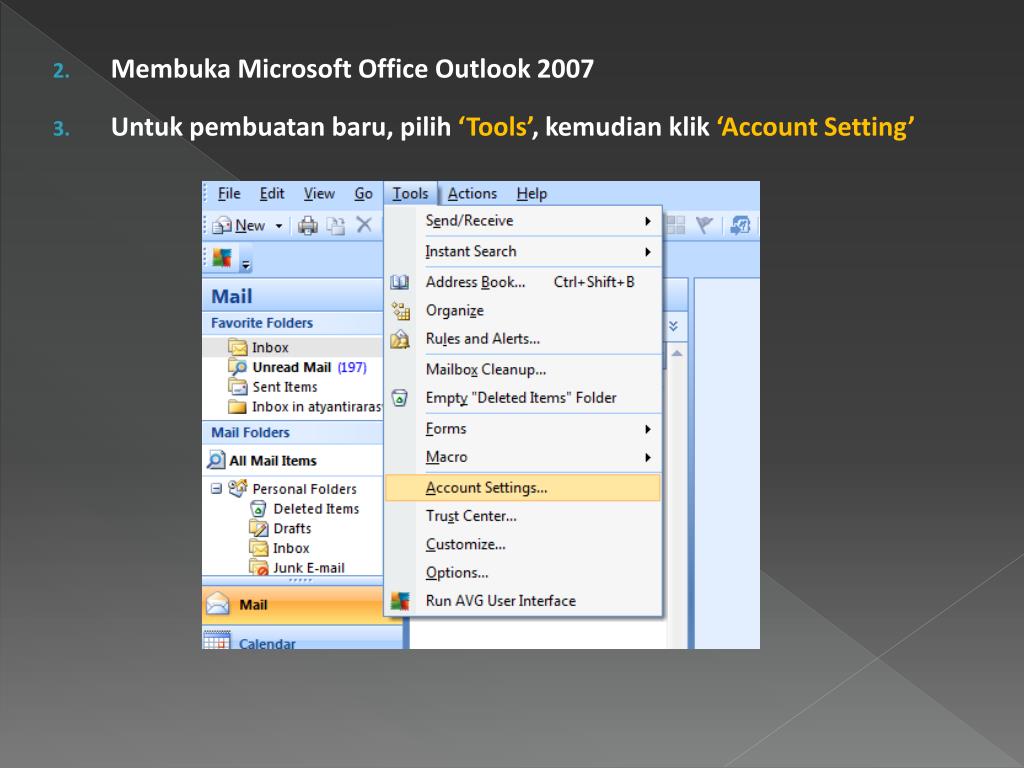The height and width of the screenshot is (768, 1024).
Task: Click the Unread Mail search folder icon
Action: click(238, 367)
